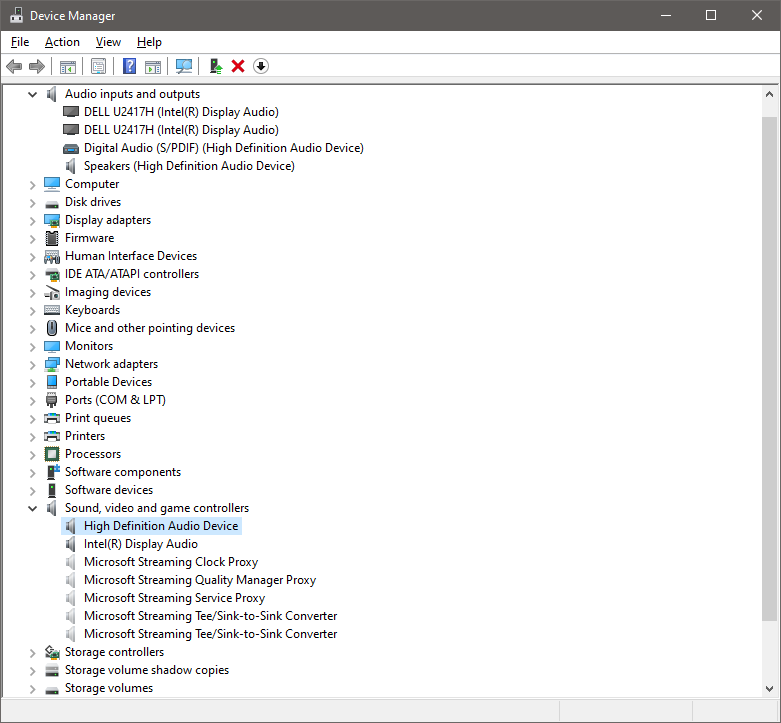Click the Keyboards category icon
Screen dimensions: 781x723
coord(52,310)
